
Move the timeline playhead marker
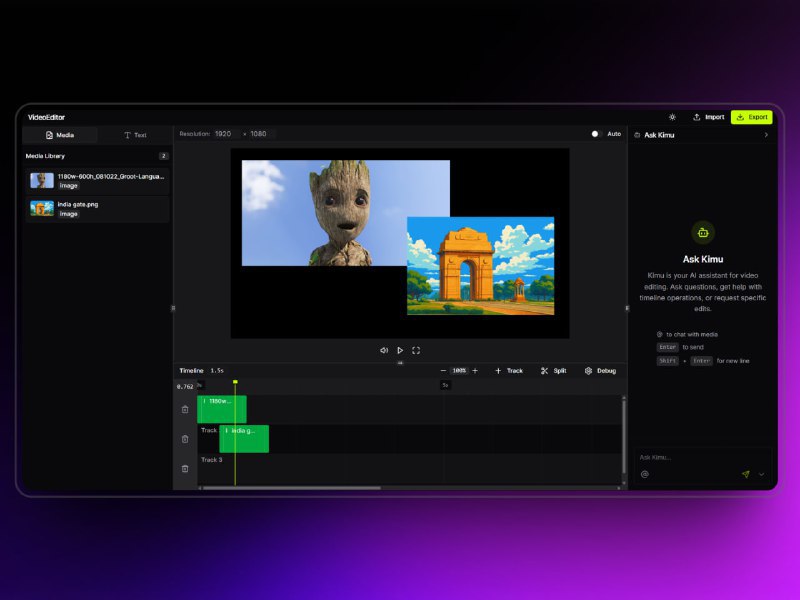(x=234, y=381)
